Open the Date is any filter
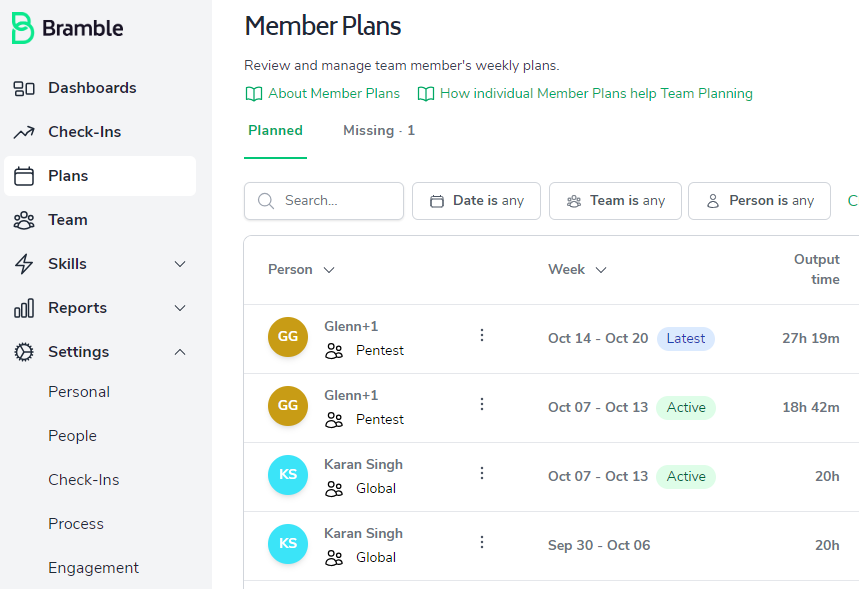The height and width of the screenshot is (589, 859). click(476, 201)
